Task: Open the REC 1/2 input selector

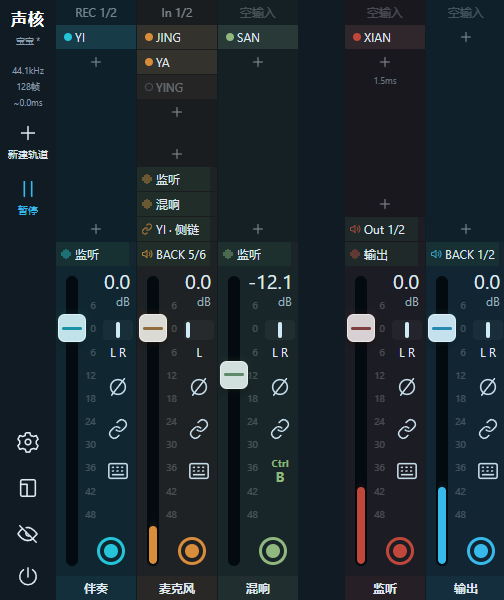Action: click(96, 13)
